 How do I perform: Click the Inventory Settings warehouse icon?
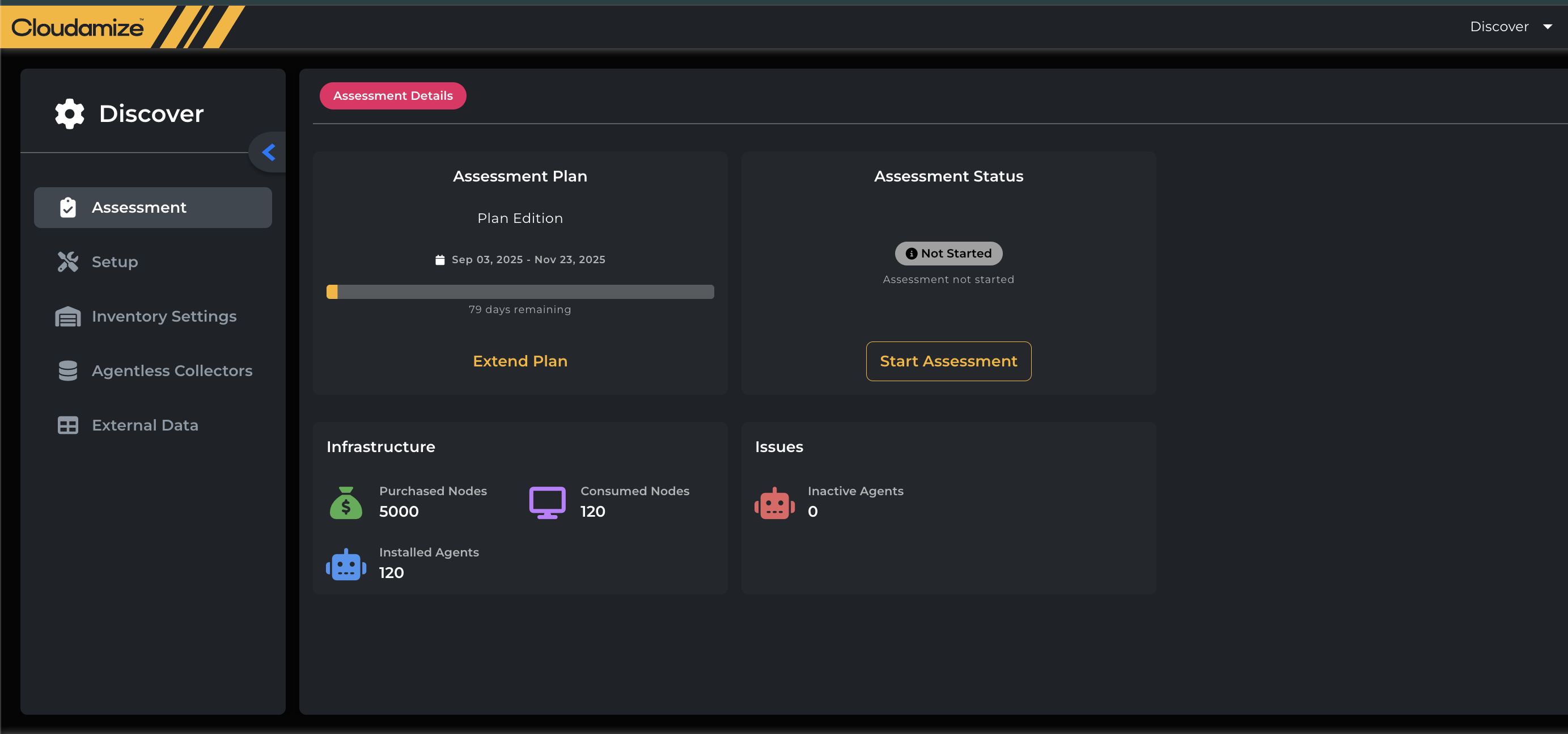pos(68,317)
